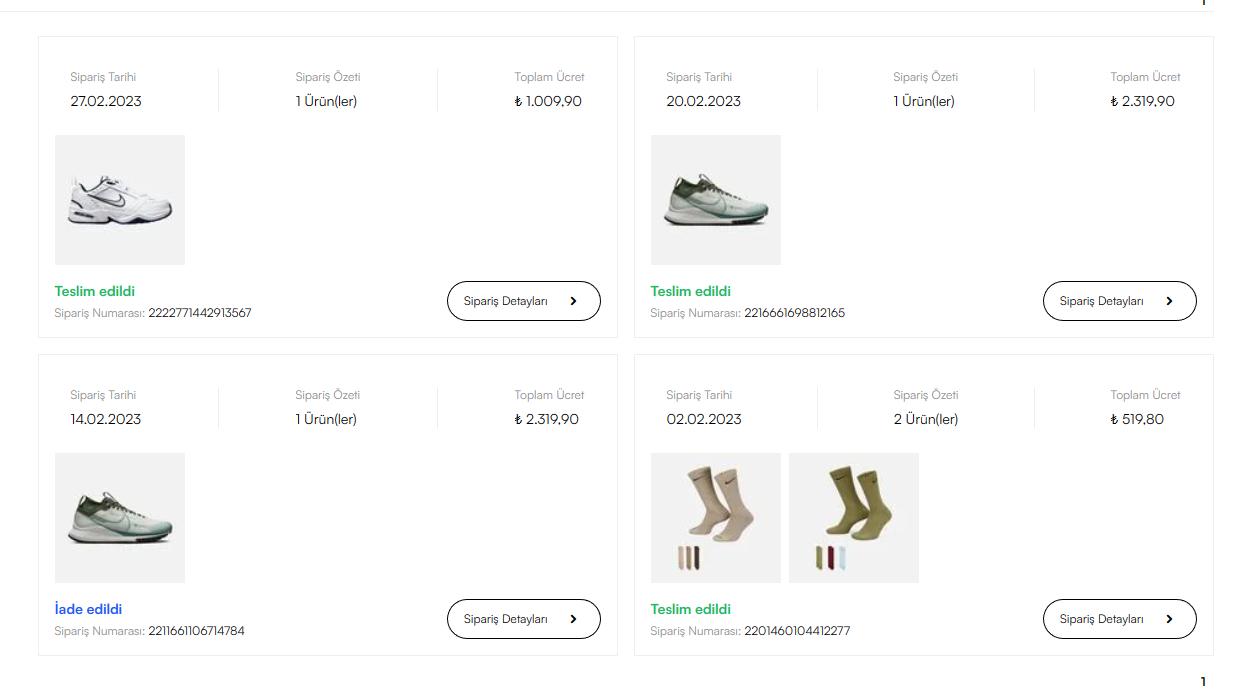The width and height of the screenshot is (1244, 699).
Task: Click the order number 2211661106714784
Action: (x=196, y=631)
